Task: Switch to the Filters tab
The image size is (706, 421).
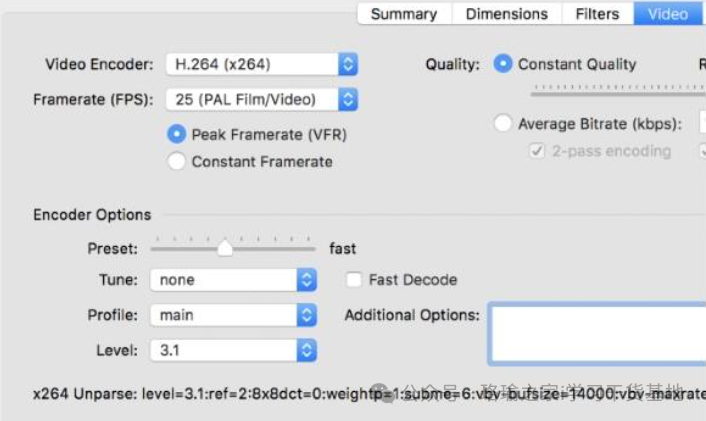Action: [597, 14]
